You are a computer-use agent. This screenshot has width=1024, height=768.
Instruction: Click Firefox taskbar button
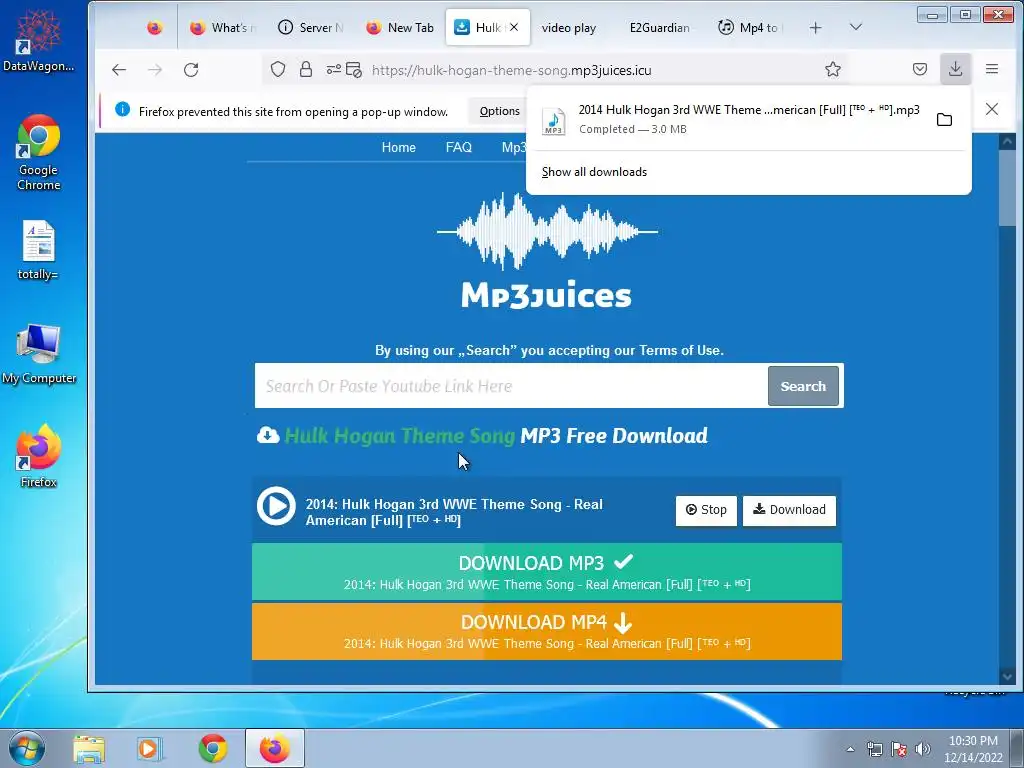pos(275,748)
